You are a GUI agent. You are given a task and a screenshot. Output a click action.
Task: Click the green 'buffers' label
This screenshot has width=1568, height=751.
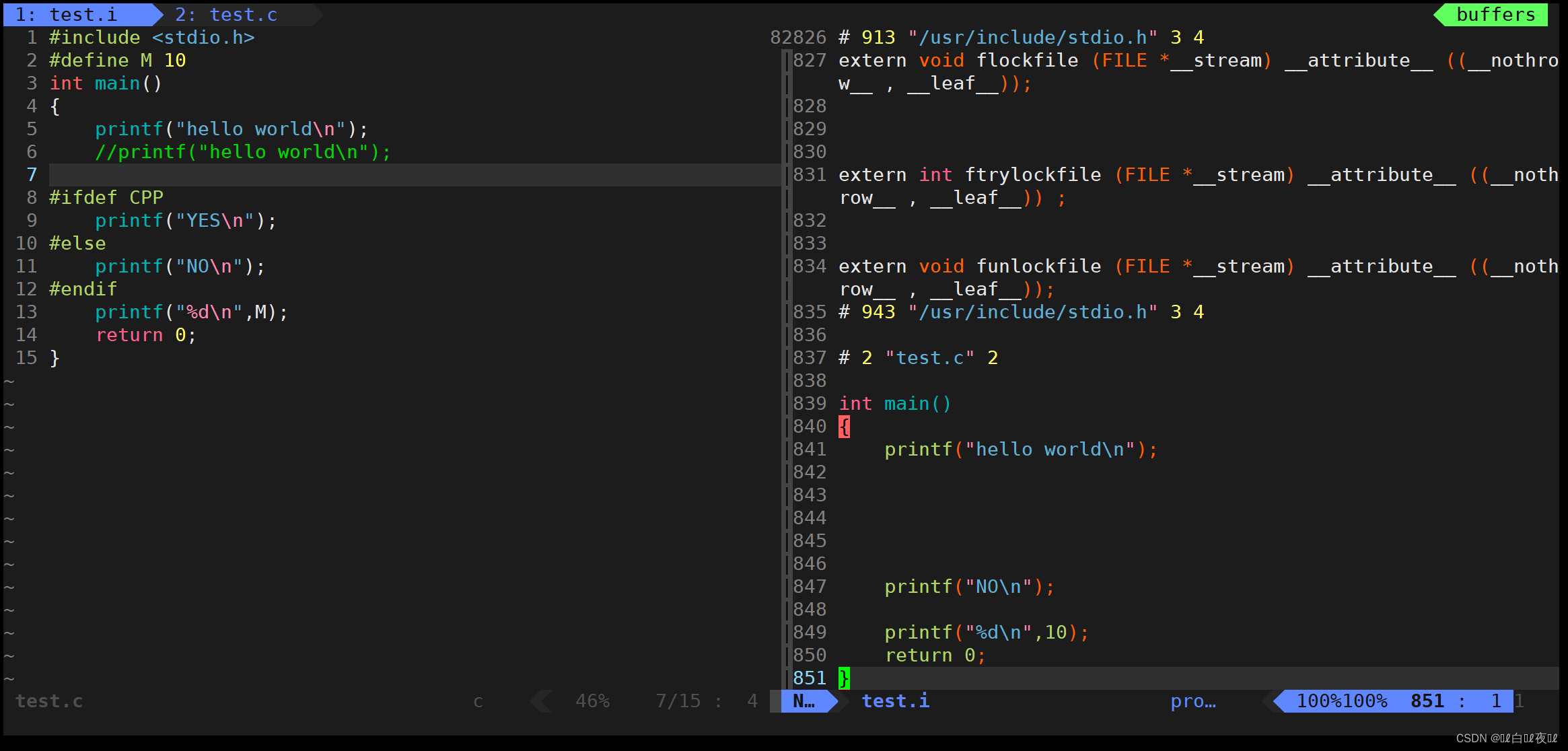[1495, 15]
